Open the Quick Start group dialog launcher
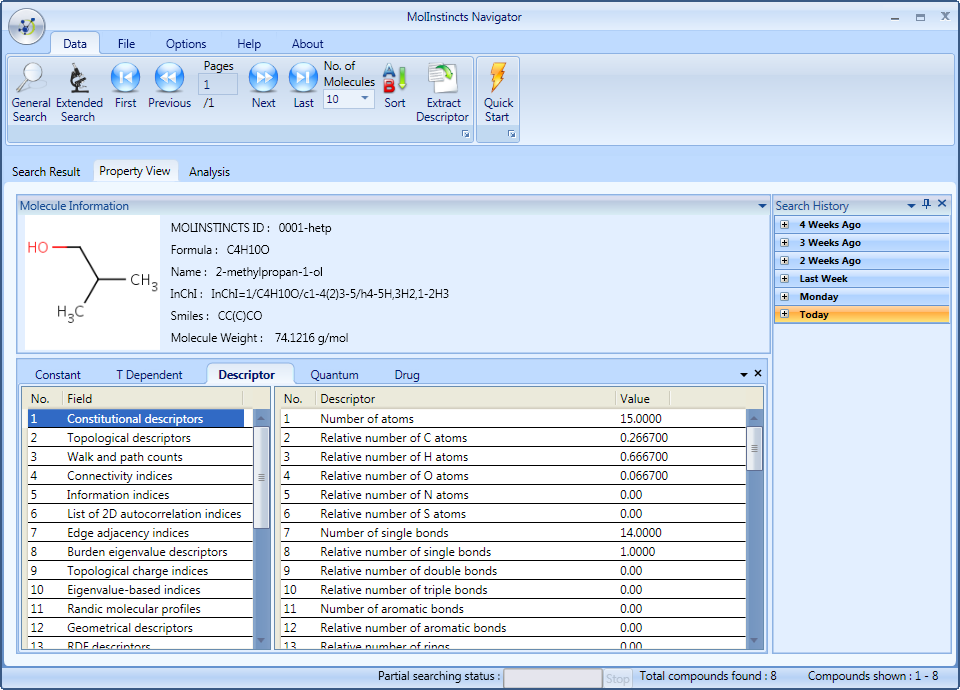The image size is (960, 690). click(511, 134)
